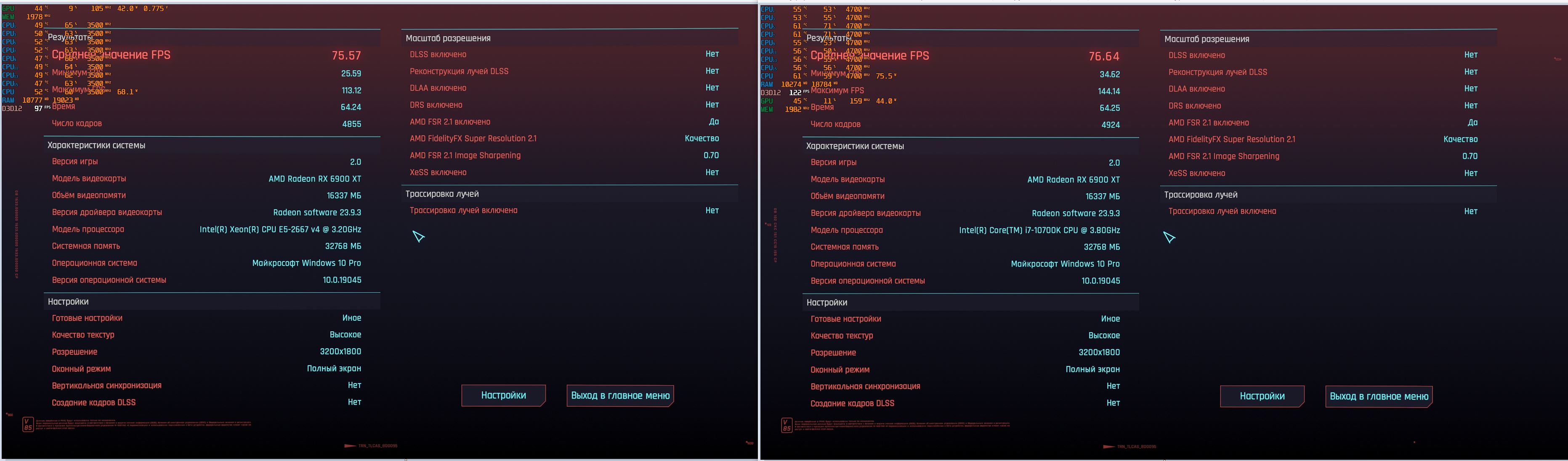Click left average FPS value 75.57

pyautogui.click(x=346, y=56)
